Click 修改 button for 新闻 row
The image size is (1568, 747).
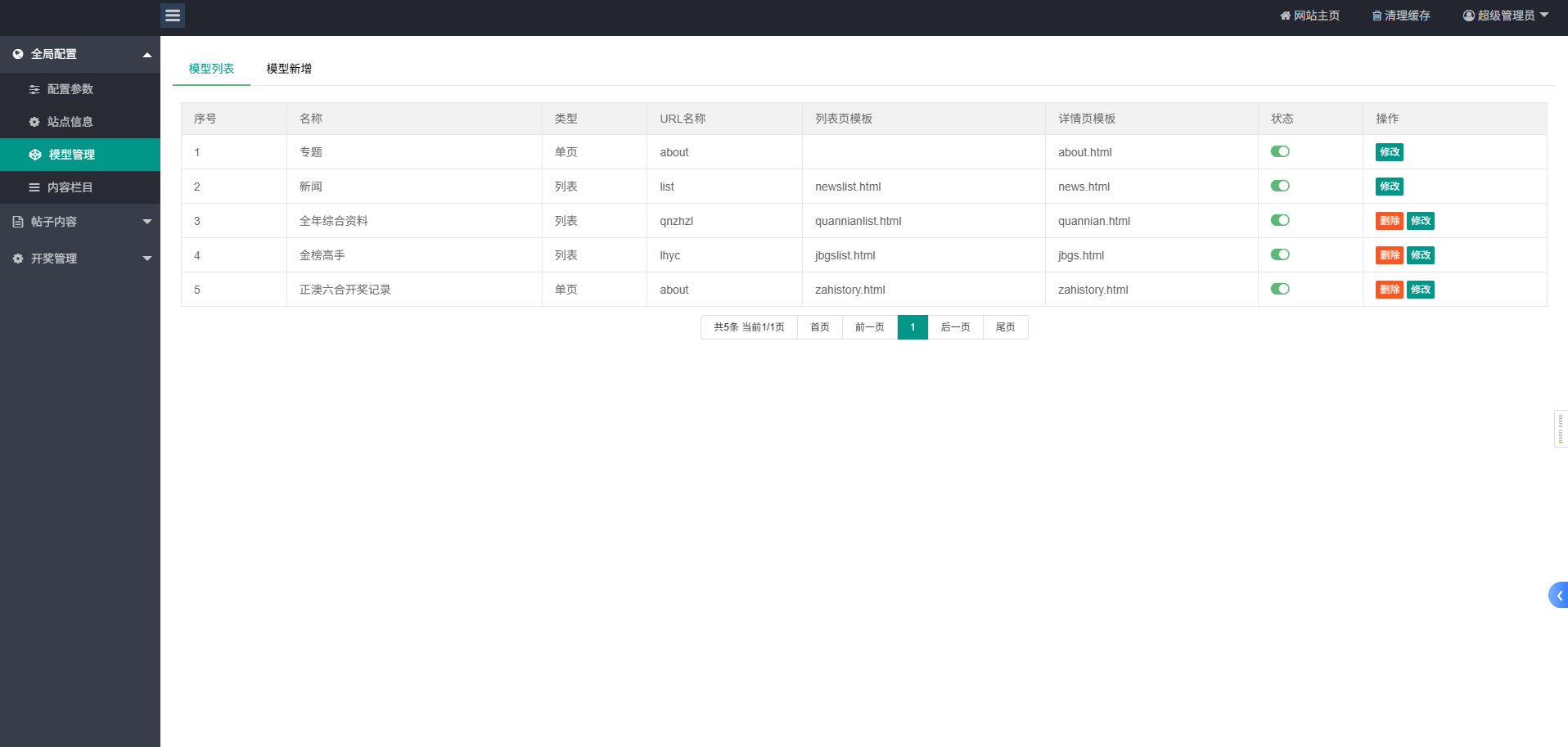pyautogui.click(x=1389, y=187)
